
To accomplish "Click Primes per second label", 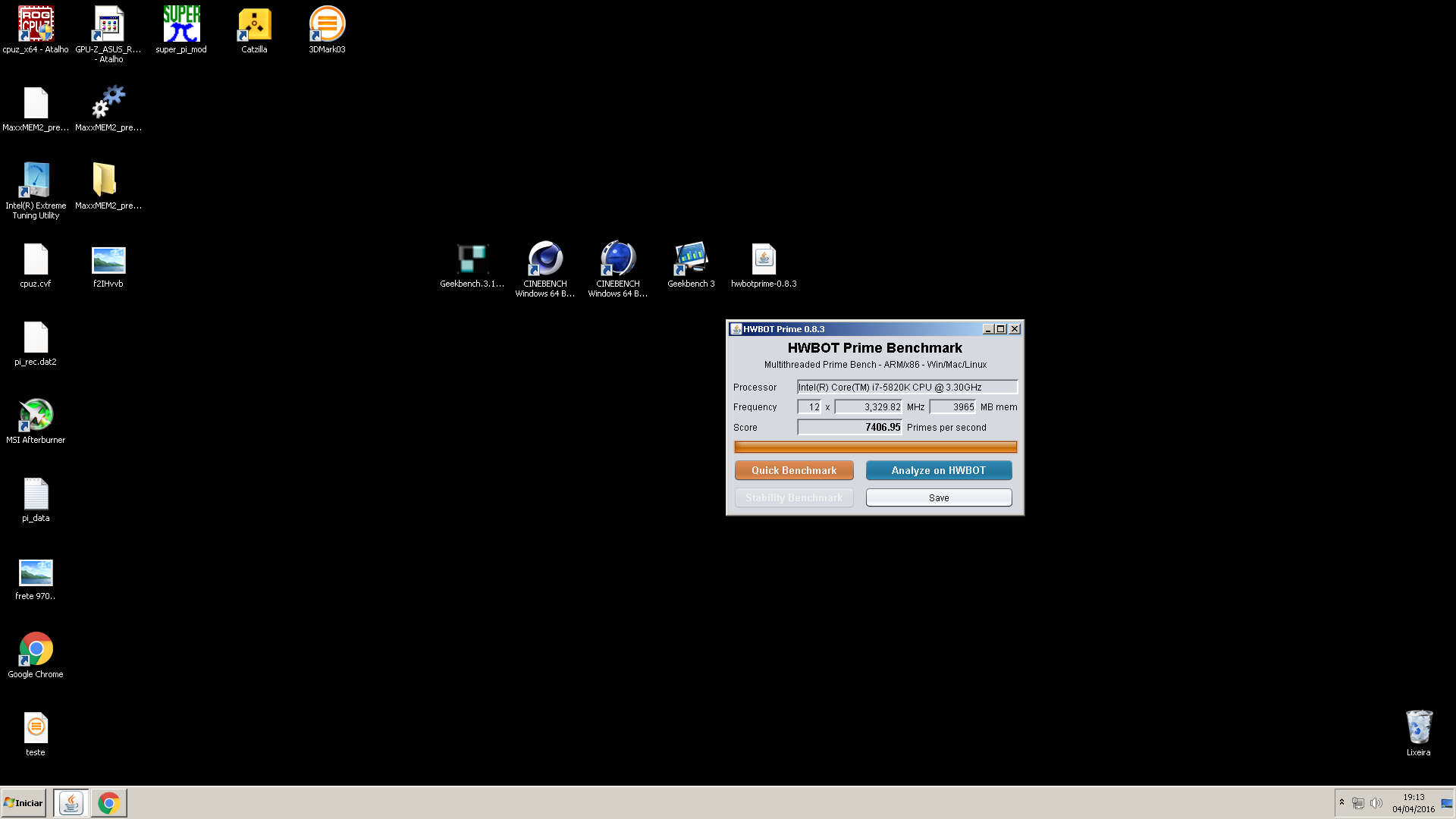I will tap(946, 428).
